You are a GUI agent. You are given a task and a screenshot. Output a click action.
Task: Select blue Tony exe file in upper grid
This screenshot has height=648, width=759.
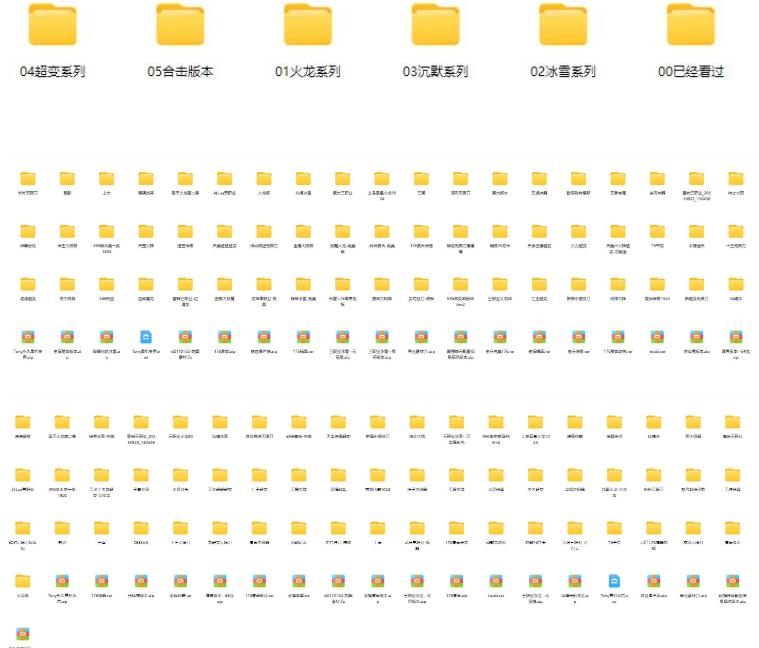tap(146, 337)
